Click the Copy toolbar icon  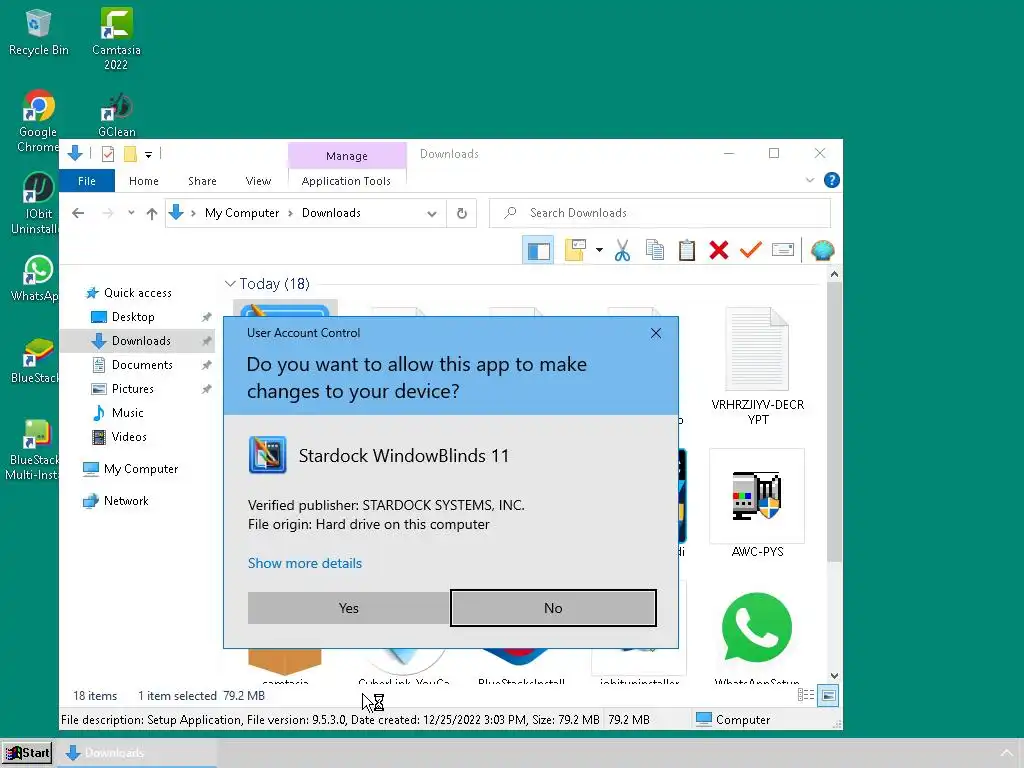(654, 250)
